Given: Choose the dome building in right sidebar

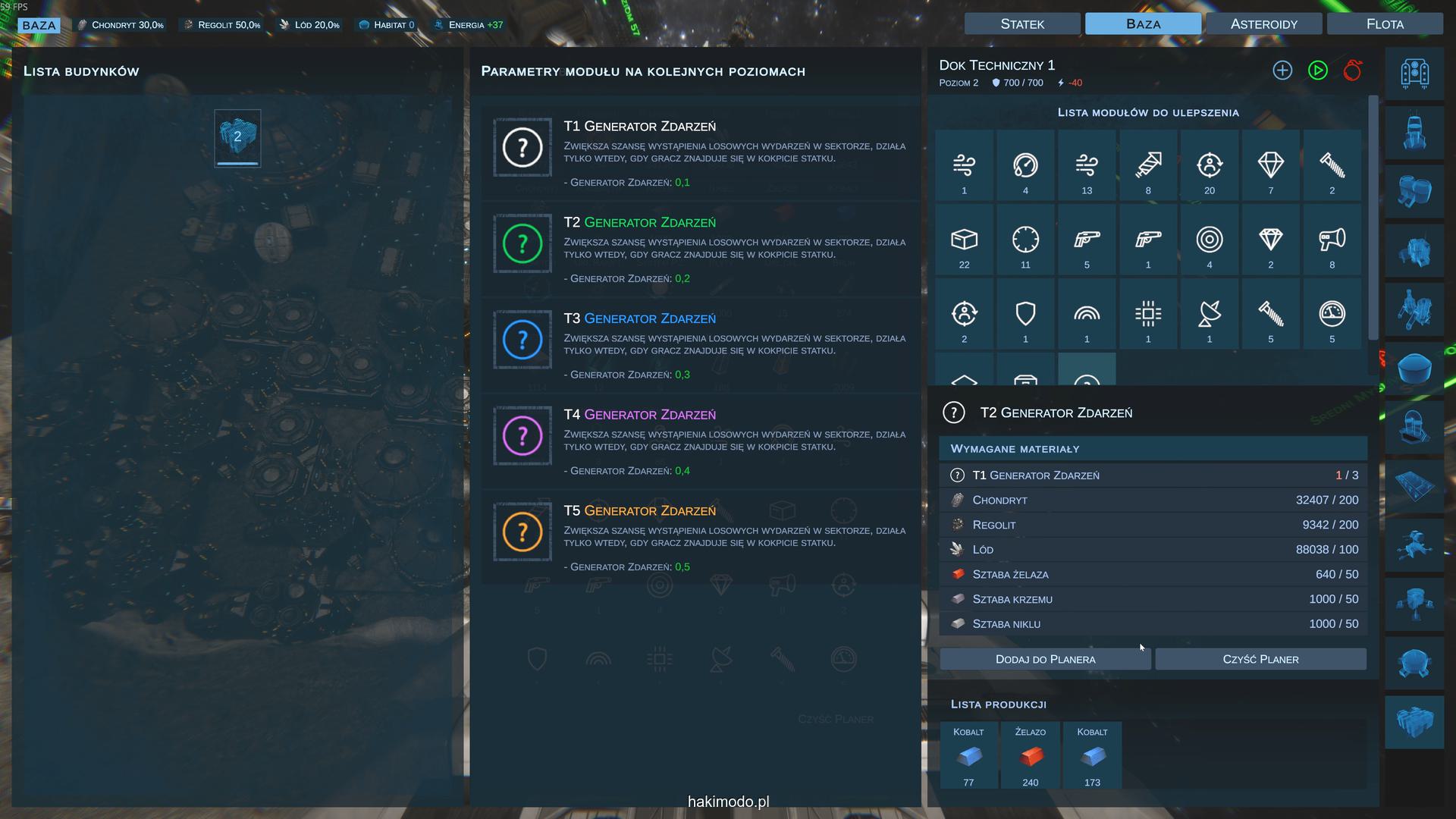Looking at the screenshot, I should click(1414, 369).
